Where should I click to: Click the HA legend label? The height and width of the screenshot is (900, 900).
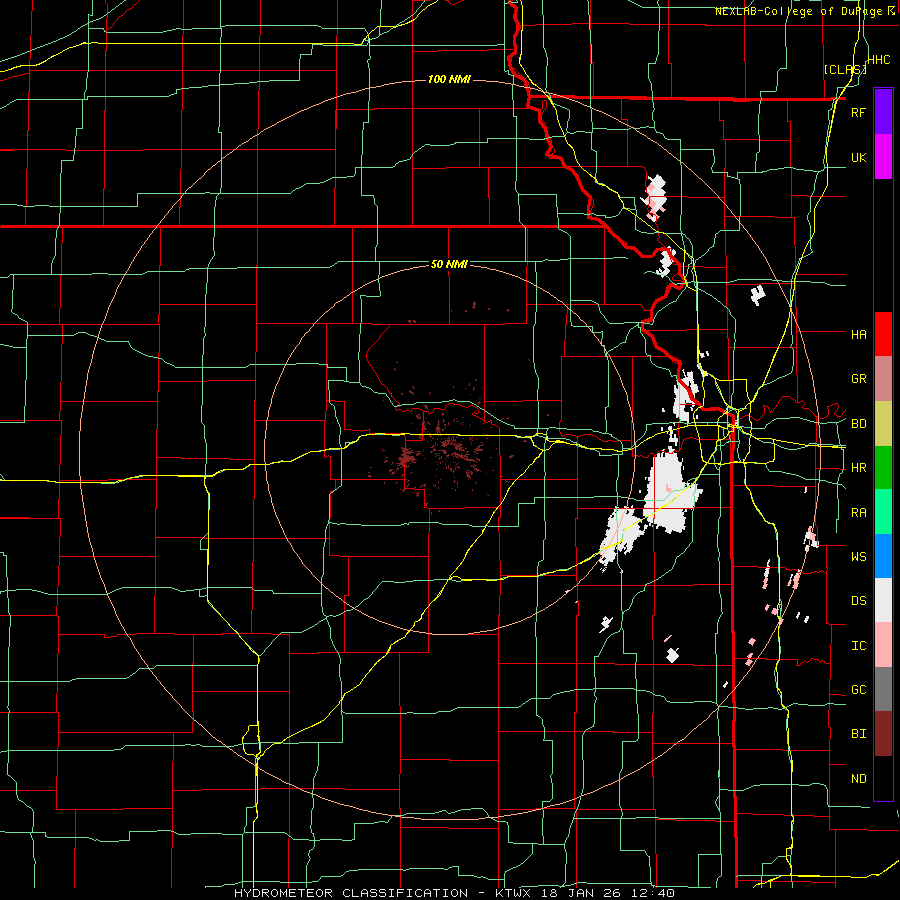pos(858,334)
